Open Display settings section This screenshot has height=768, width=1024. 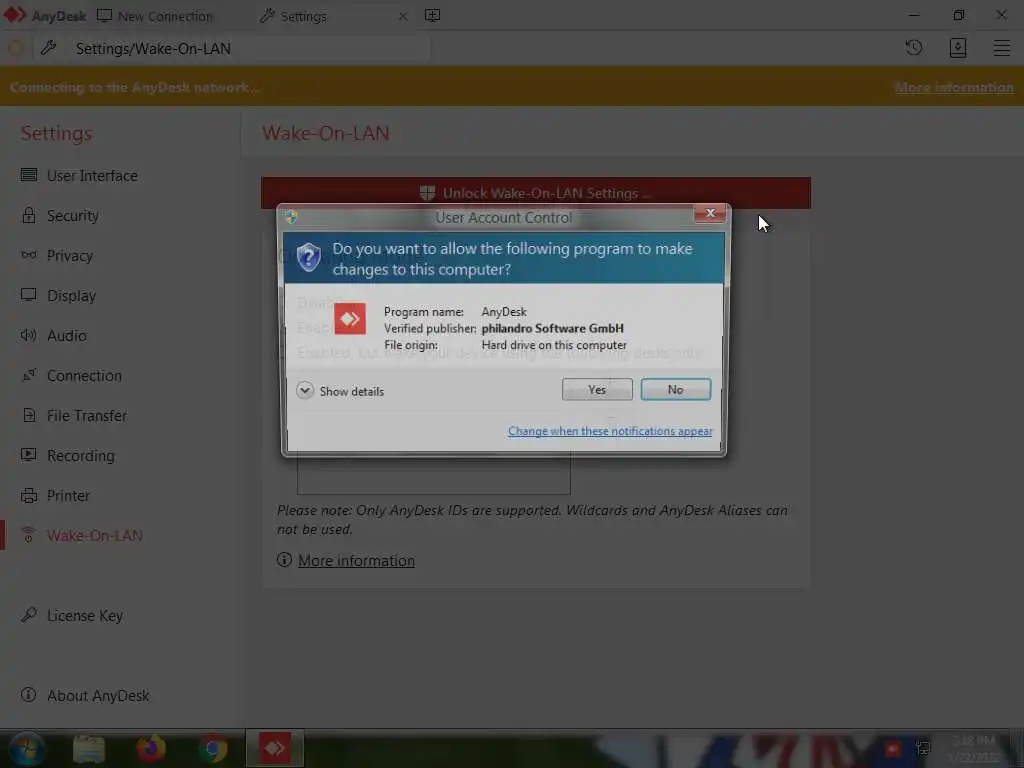tap(71, 296)
